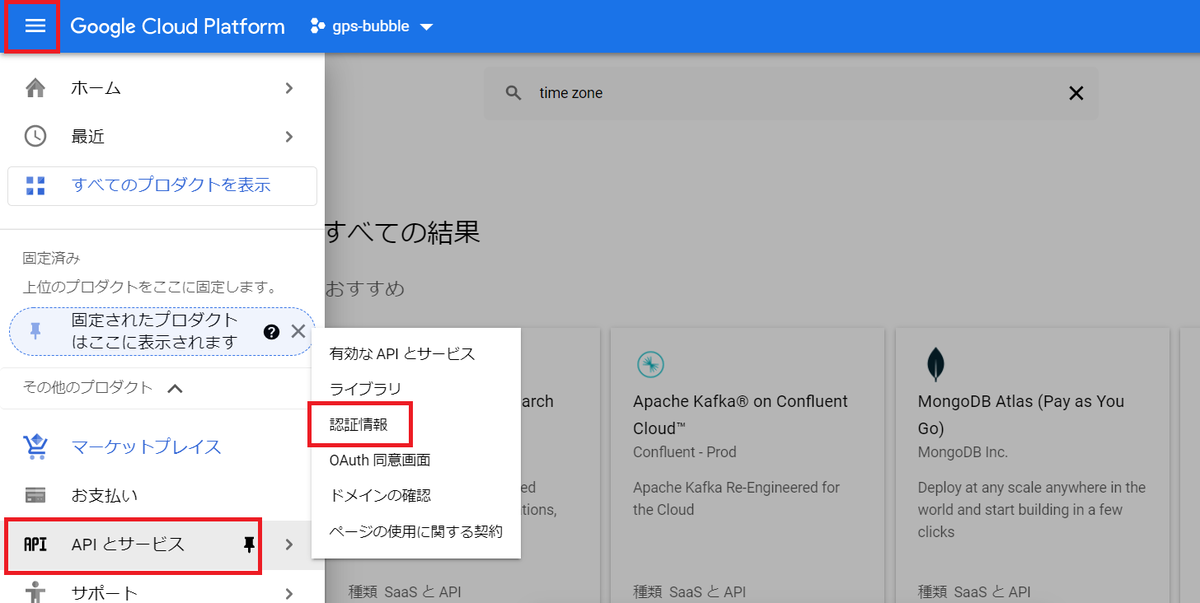
Task: Click the MongoDB leaf logo icon
Action: coord(935,364)
